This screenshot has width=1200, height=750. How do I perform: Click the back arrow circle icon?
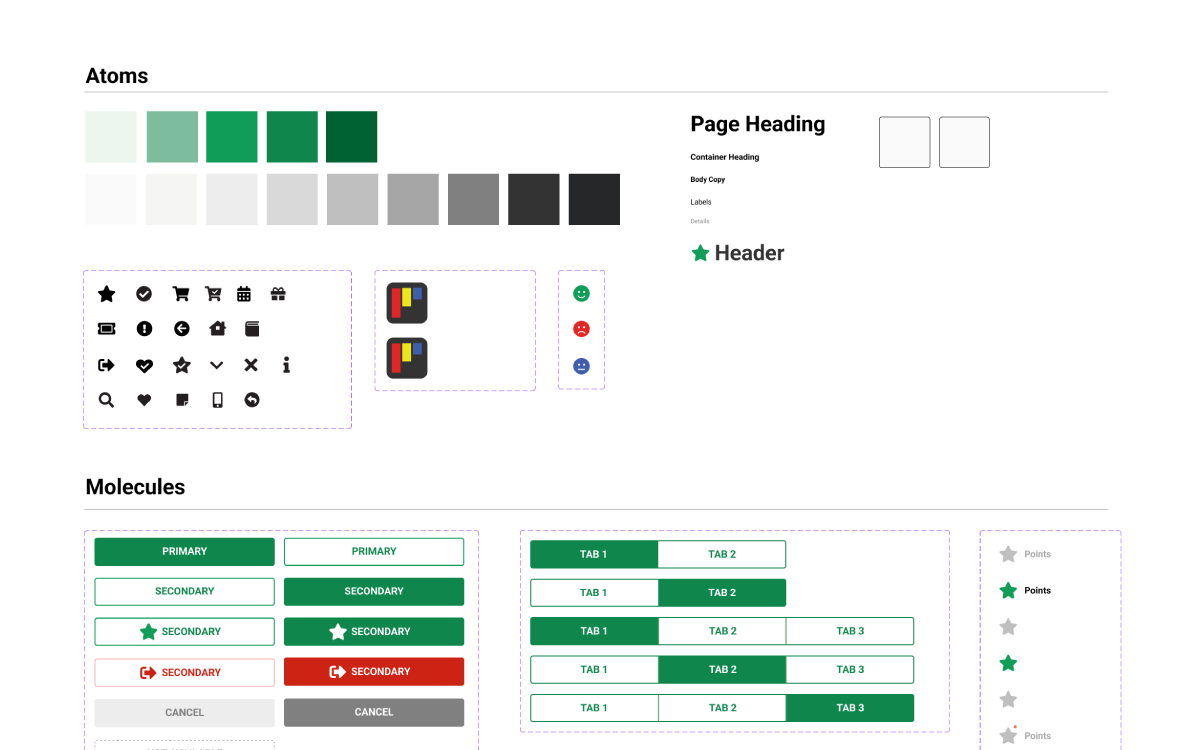click(x=181, y=328)
